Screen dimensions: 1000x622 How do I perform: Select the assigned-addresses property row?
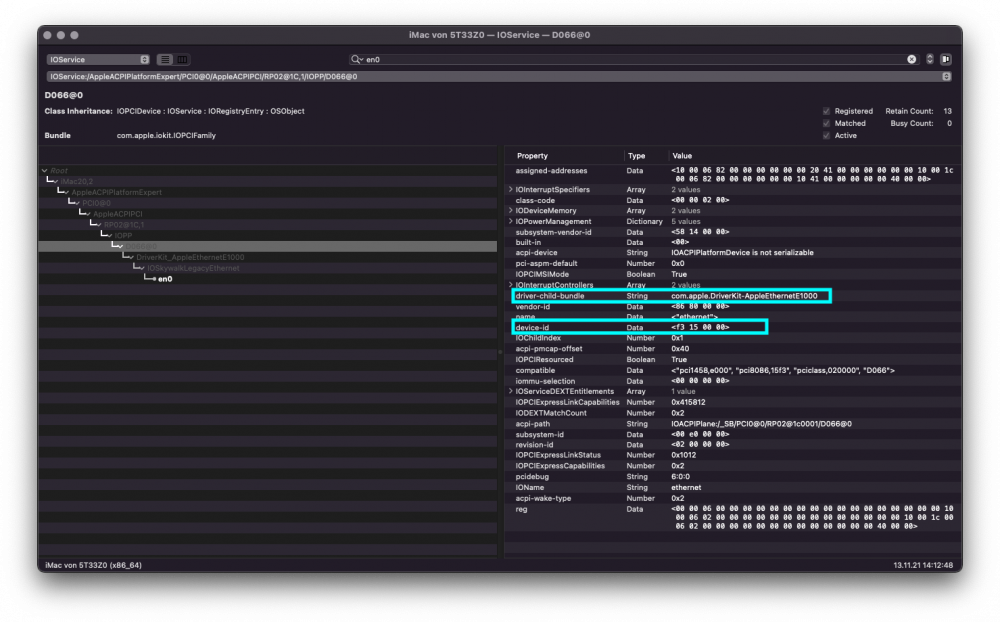pyautogui.click(x=733, y=175)
